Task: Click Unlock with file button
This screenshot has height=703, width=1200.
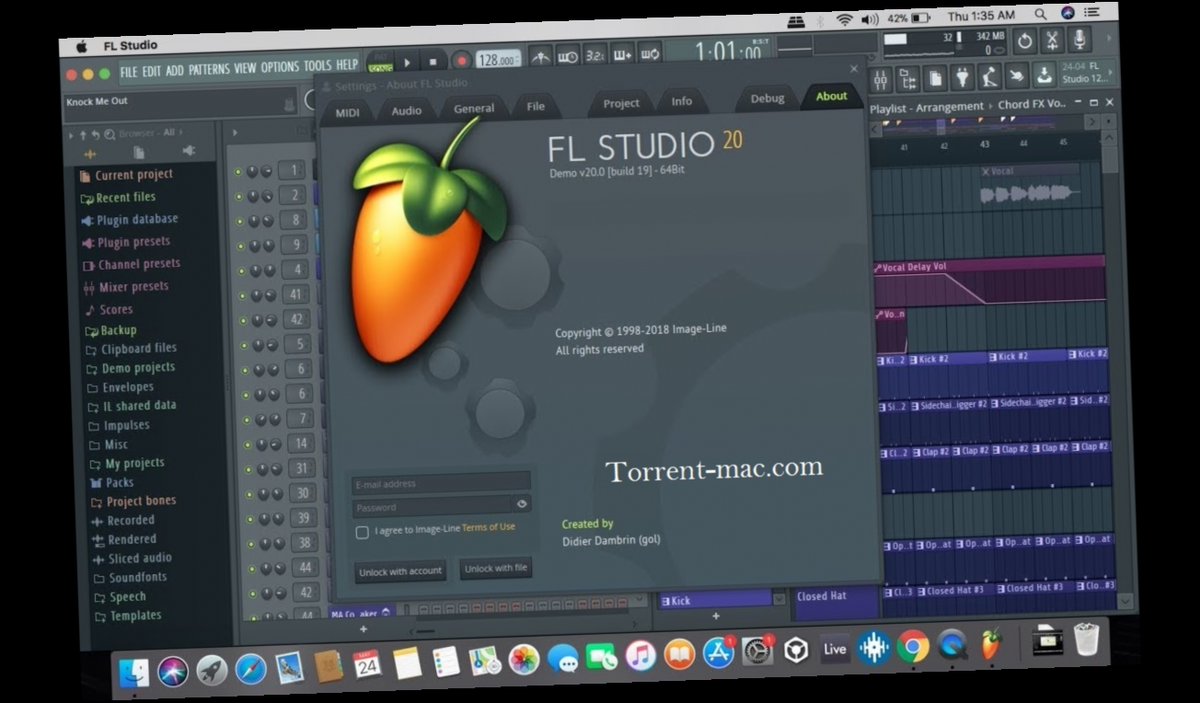Action: click(x=495, y=568)
